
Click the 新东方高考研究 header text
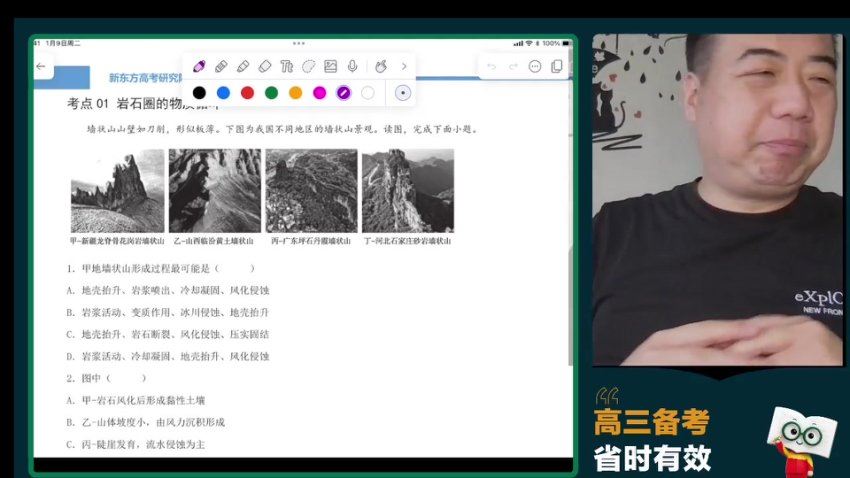point(146,78)
